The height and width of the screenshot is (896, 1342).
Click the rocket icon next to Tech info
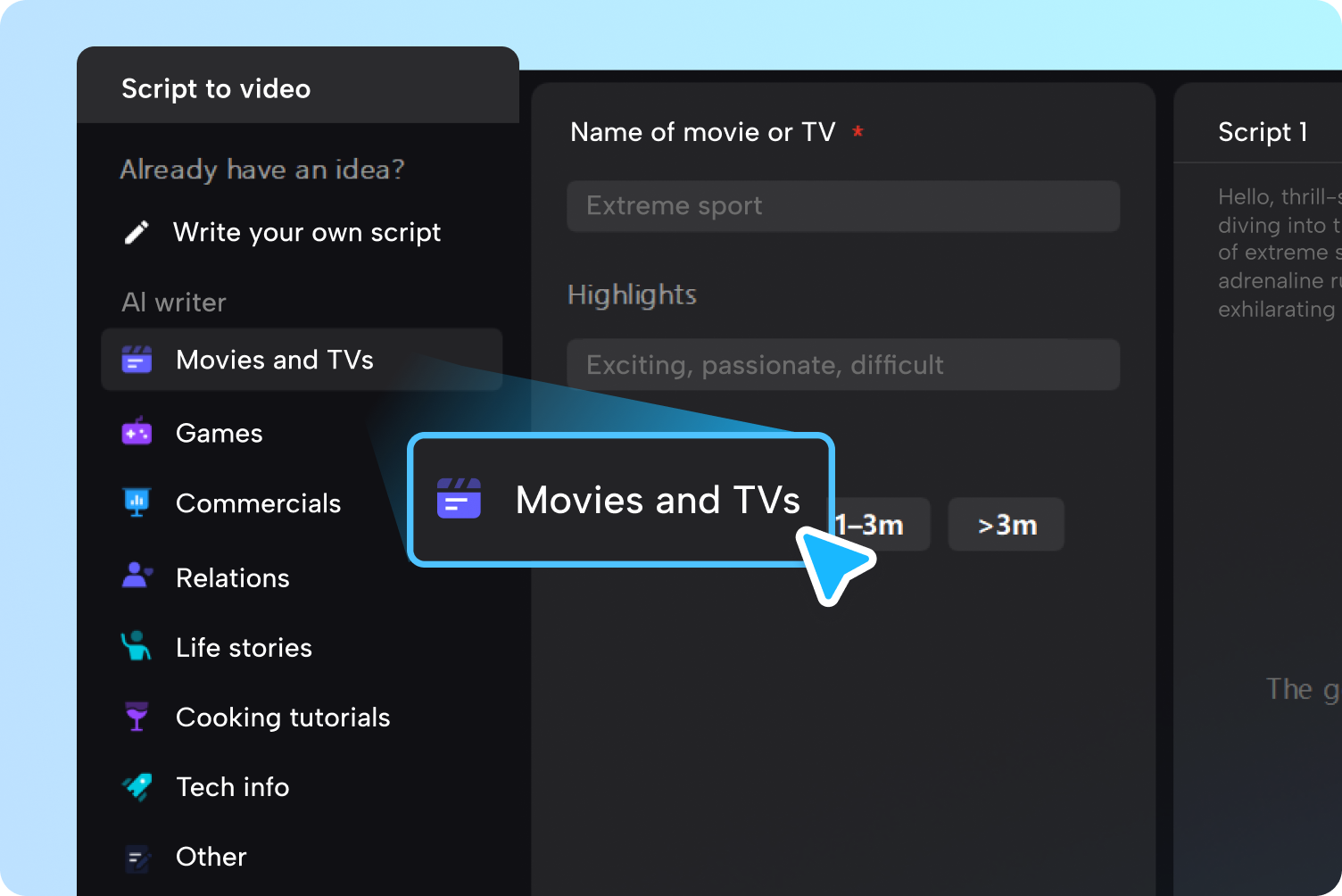[x=137, y=786]
